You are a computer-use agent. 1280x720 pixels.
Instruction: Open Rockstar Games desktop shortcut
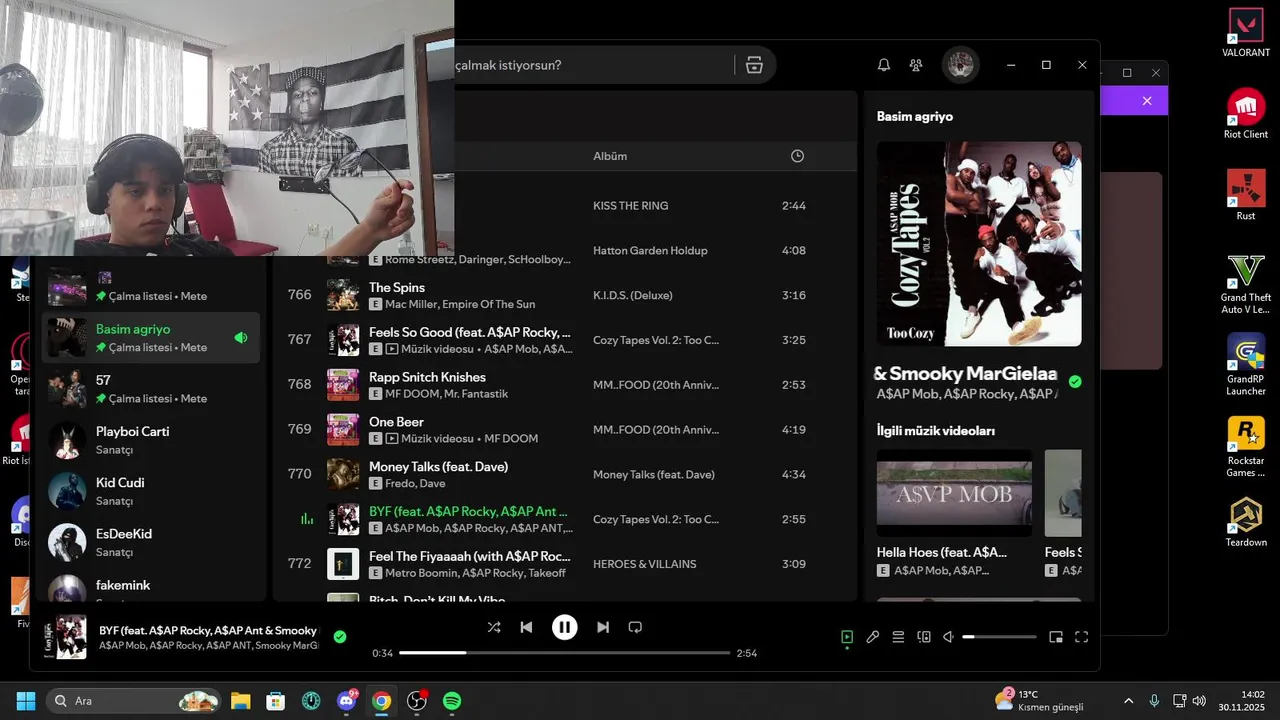[1246, 447]
